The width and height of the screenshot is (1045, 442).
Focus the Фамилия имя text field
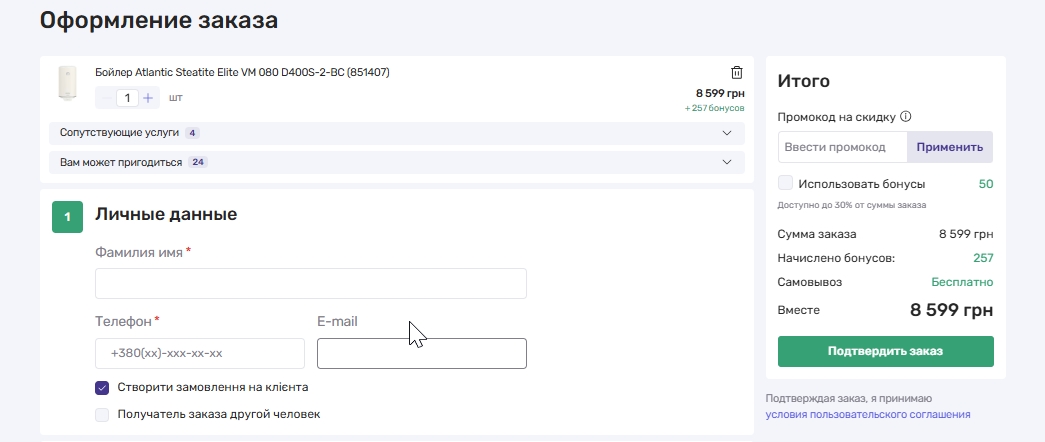coord(310,284)
